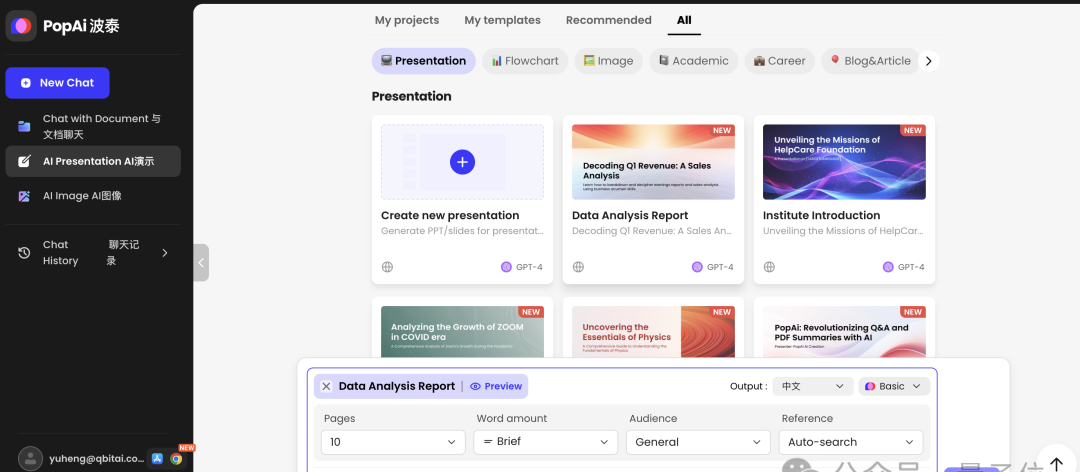Open the App Store download icon
The width and height of the screenshot is (1080, 472).
[x=157, y=458]
